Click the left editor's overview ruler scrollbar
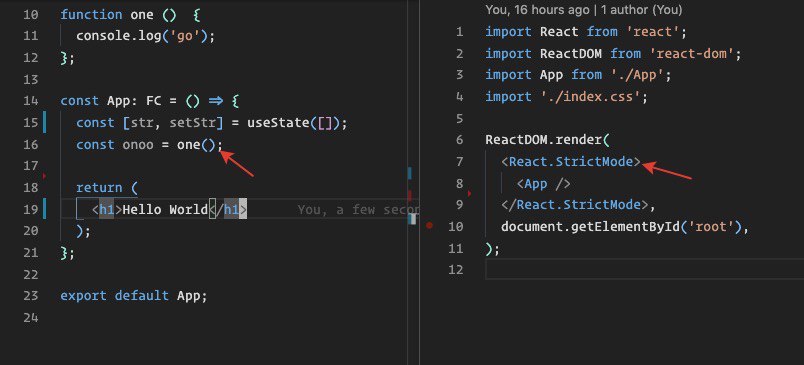This screenshot has height=365, width=804. [x=413, y=182]
